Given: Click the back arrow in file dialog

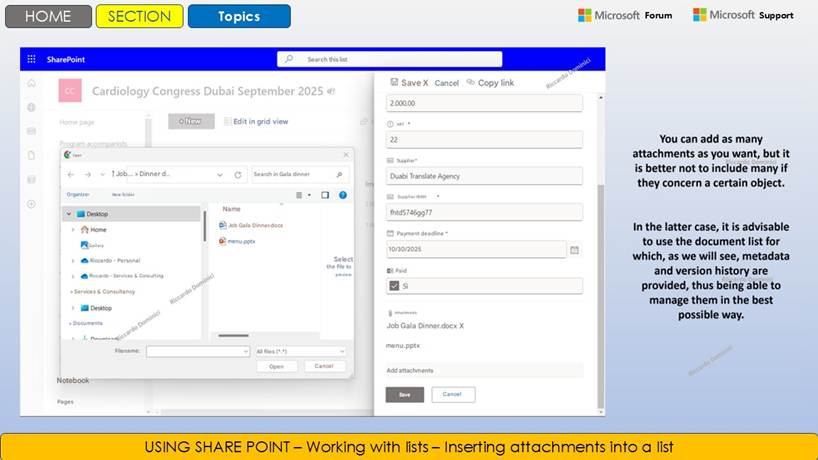Looking at the screenshot, I should click(x=71, y=174).
